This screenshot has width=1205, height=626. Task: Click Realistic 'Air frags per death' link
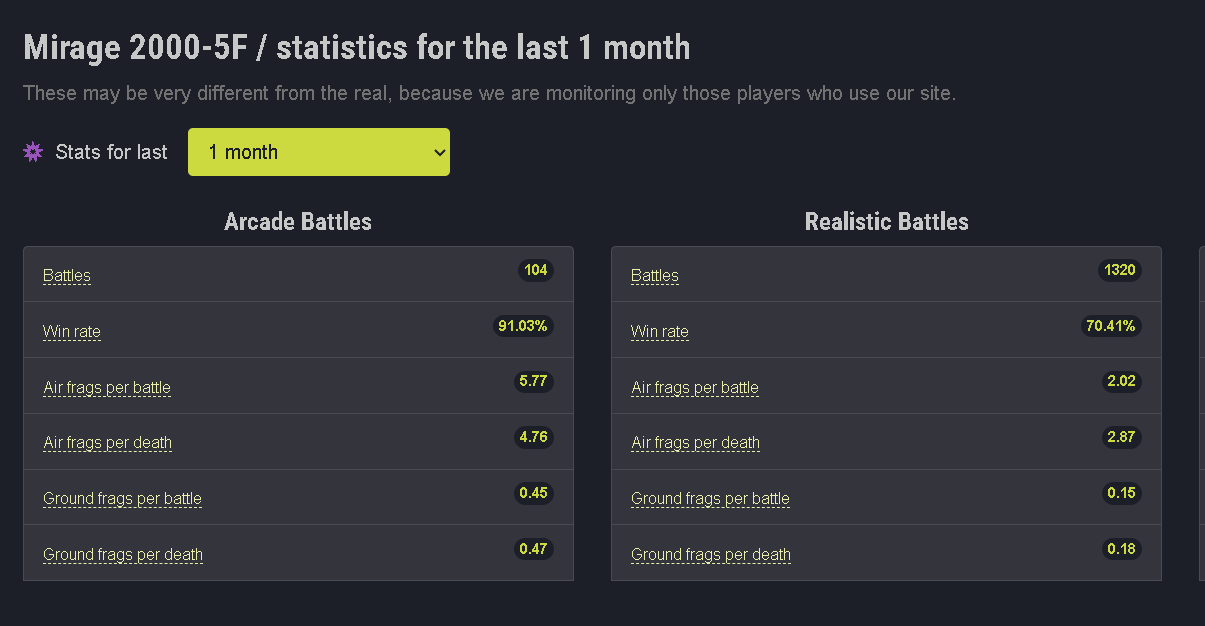click(695, 443)
